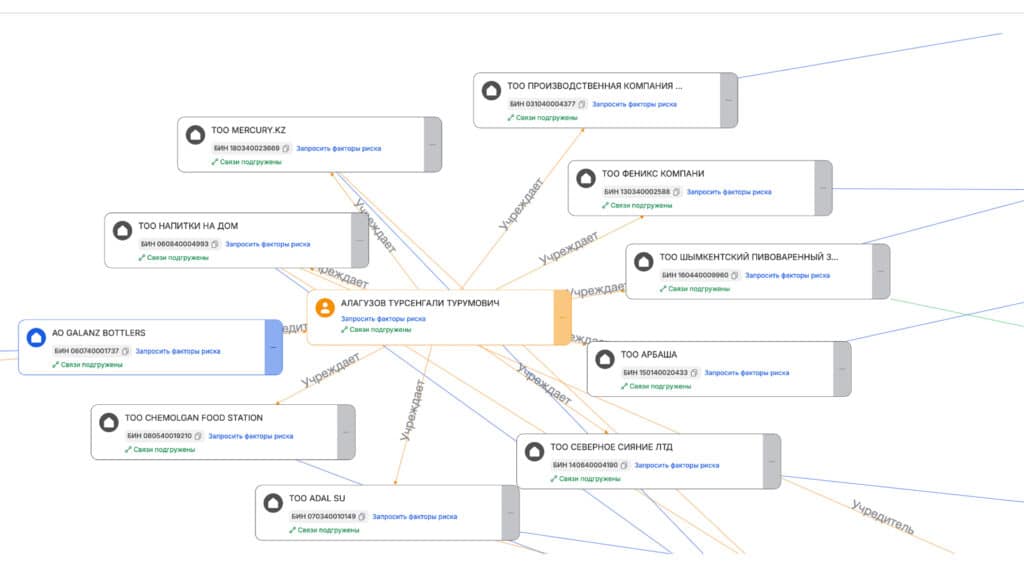Copy the БИН of ТОО ФЕНИКС КОМПАНИ
Image resolution: width=1024 pixels, height=576 pixels.
[x=677, y=192]
